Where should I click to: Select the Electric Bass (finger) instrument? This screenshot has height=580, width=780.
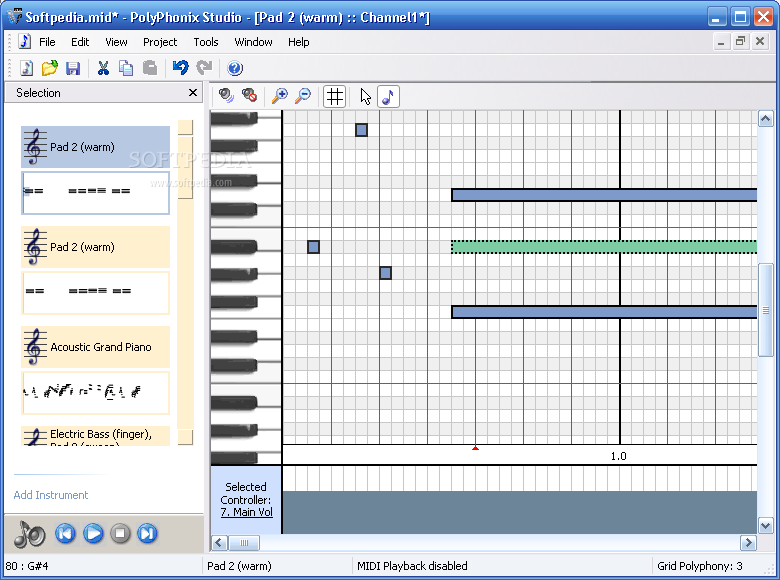click(x=96, y=436)
